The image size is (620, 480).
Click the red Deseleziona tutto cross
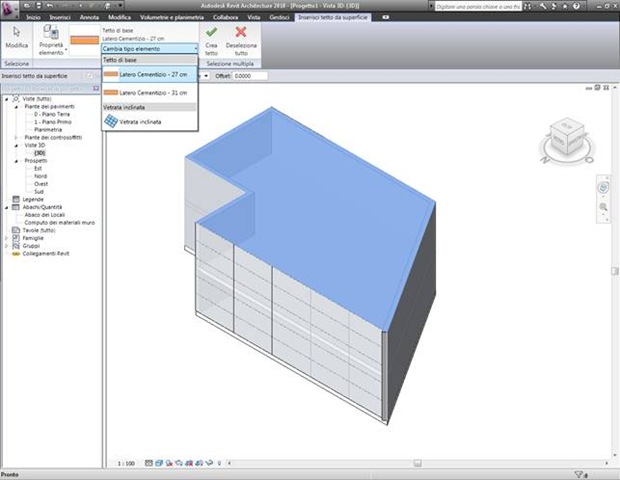[241, 32]
